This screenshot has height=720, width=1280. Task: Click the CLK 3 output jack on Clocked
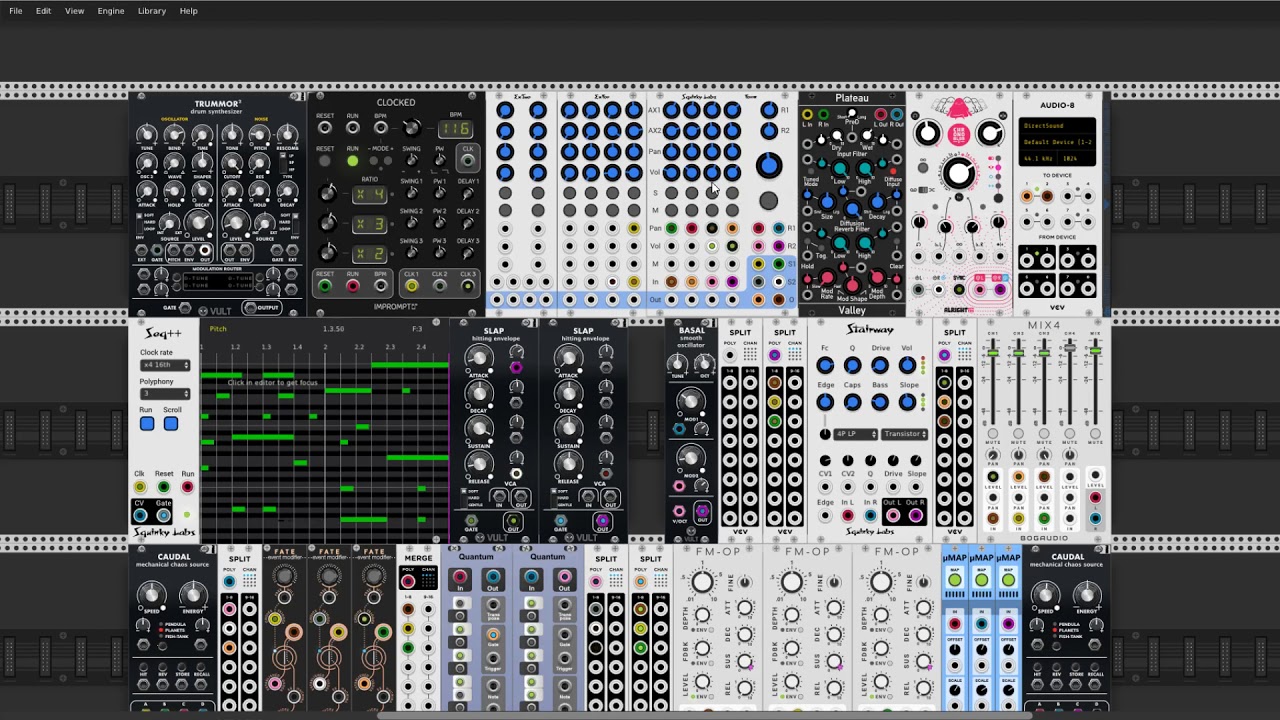467,286
